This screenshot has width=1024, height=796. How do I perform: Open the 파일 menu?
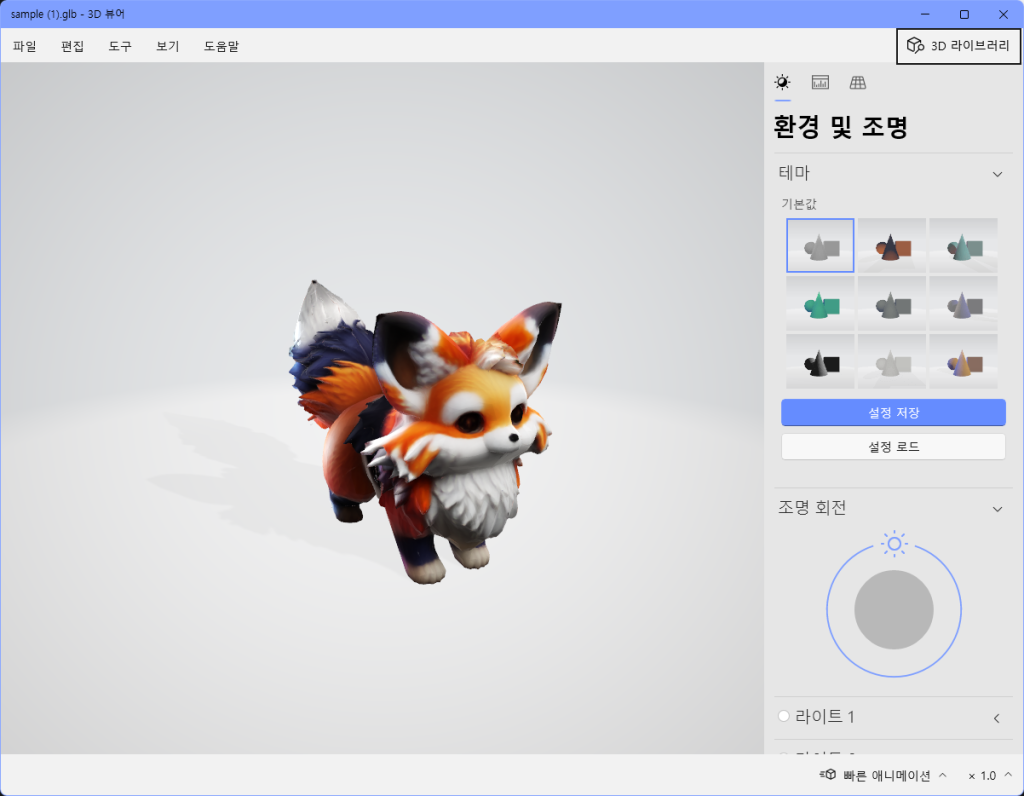pos(25,46)
